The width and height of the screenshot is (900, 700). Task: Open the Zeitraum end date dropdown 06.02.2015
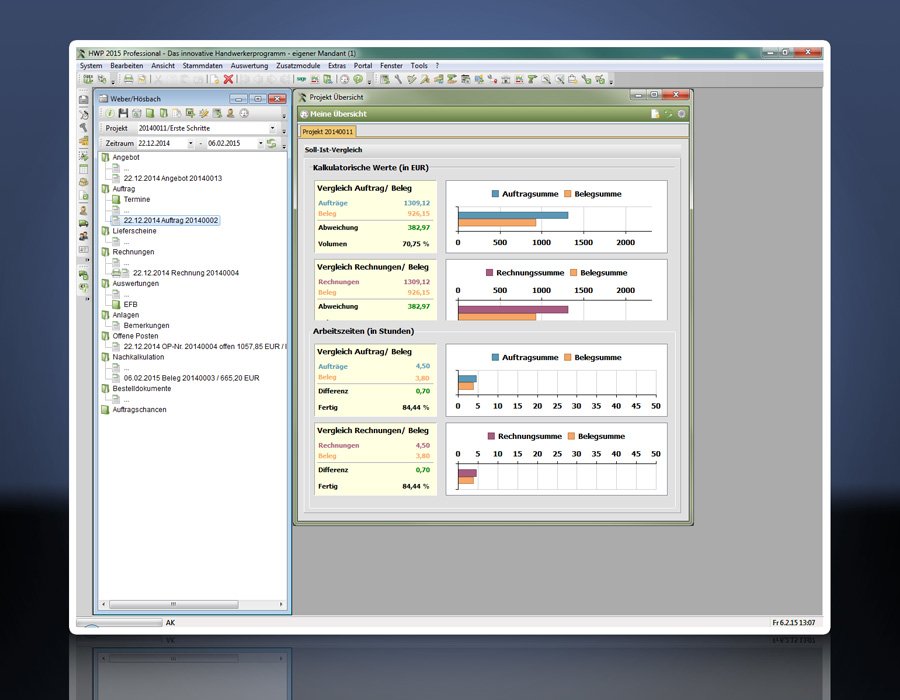261,144
